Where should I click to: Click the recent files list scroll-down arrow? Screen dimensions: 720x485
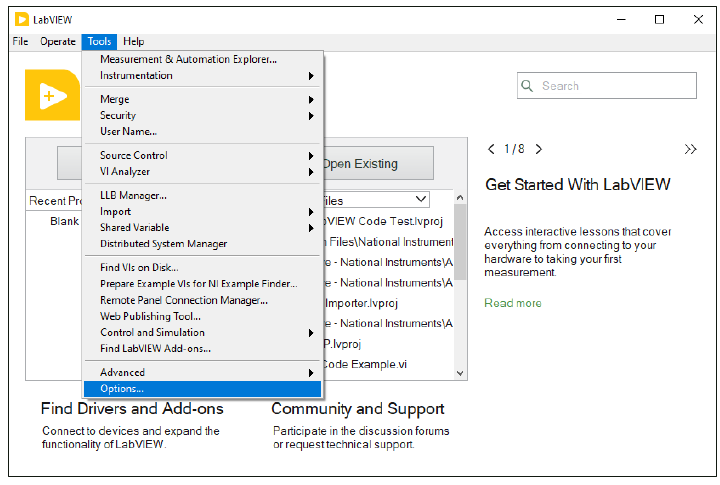pos(460,373)
